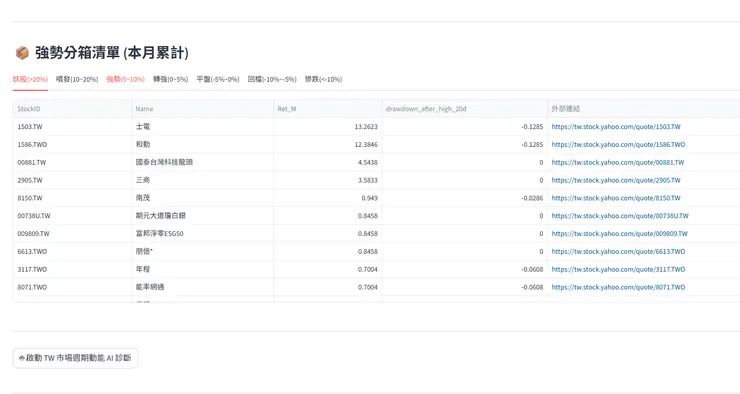Screen dimensions: 740x394
Task: Select the drawdown value -0.0286
Action: [x=464, y=198]
